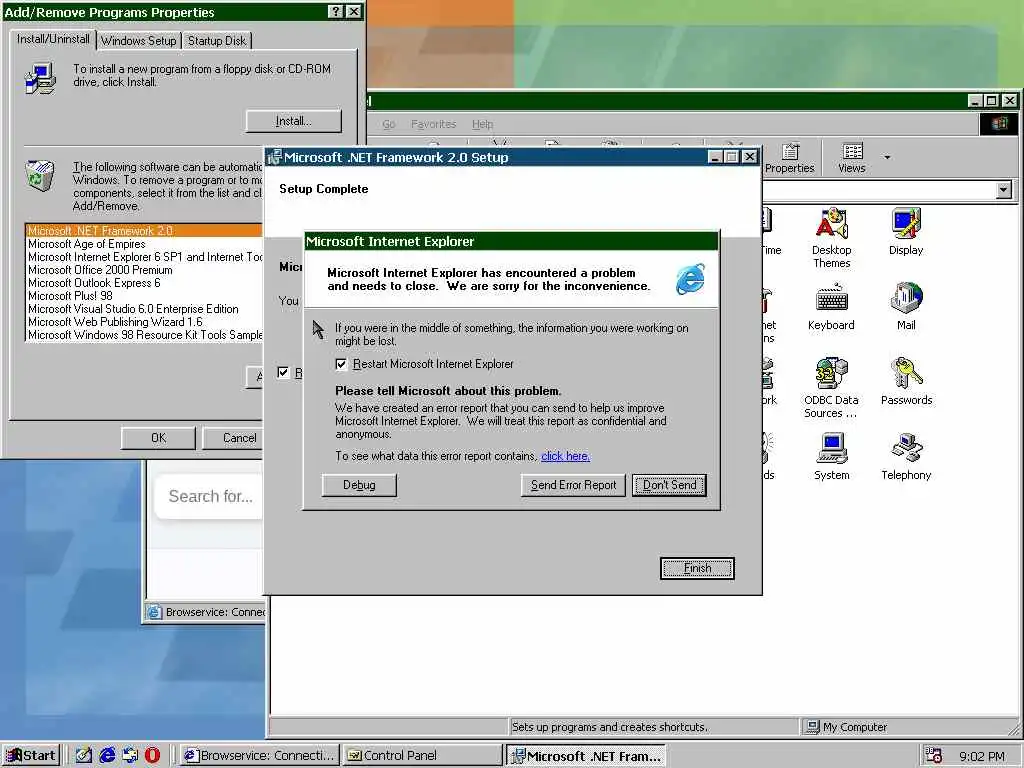Open the Keyboard control panel icon
This screenshot has height=768, width=1024.
831,306
